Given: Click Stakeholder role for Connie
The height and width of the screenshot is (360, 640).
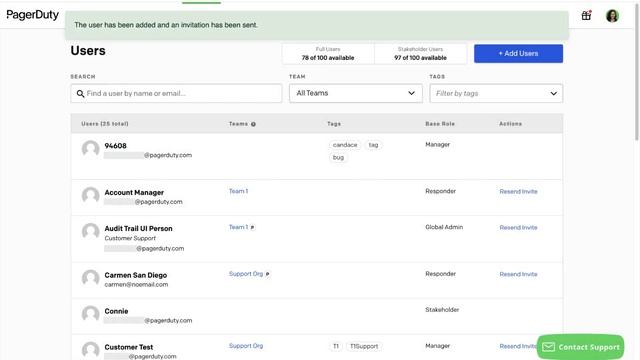Looking at the screenshot, I should click(x=442, y=310).
